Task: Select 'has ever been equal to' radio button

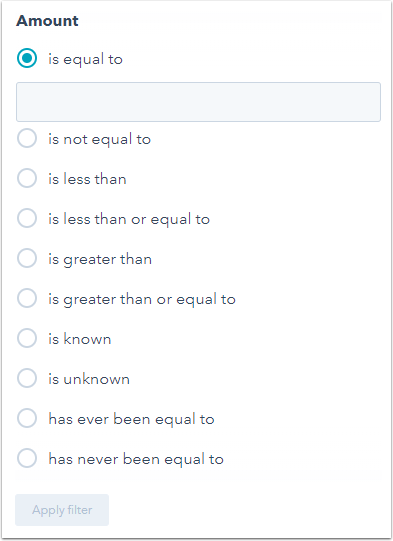Action: coord(27,419)
